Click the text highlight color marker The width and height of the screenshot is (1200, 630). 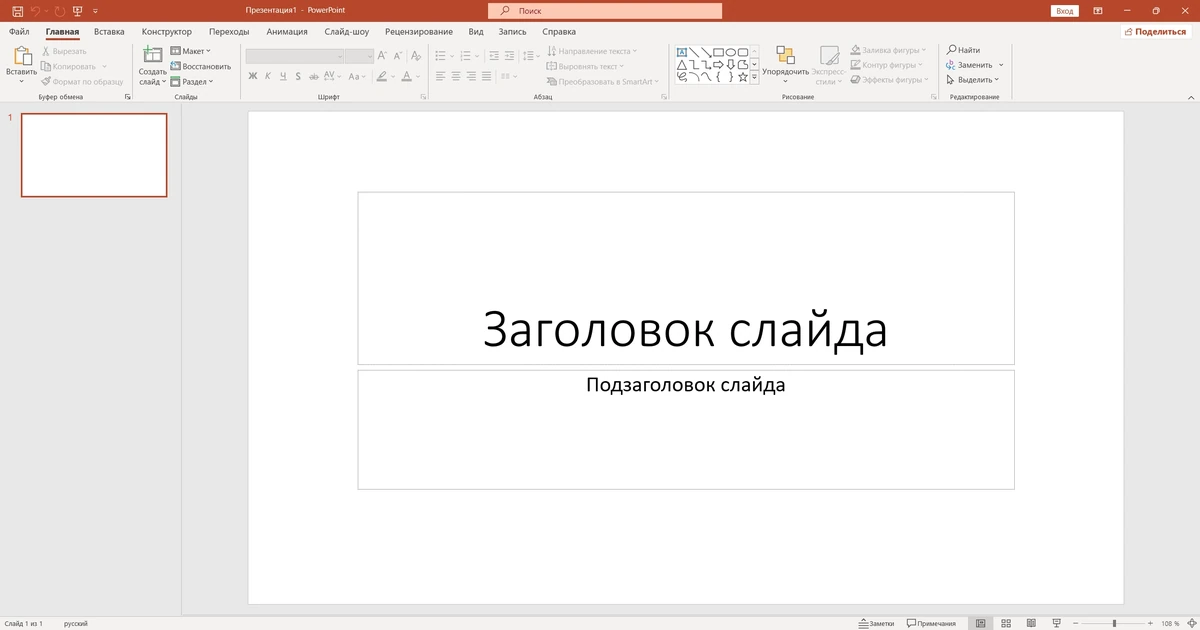(382, 76)
